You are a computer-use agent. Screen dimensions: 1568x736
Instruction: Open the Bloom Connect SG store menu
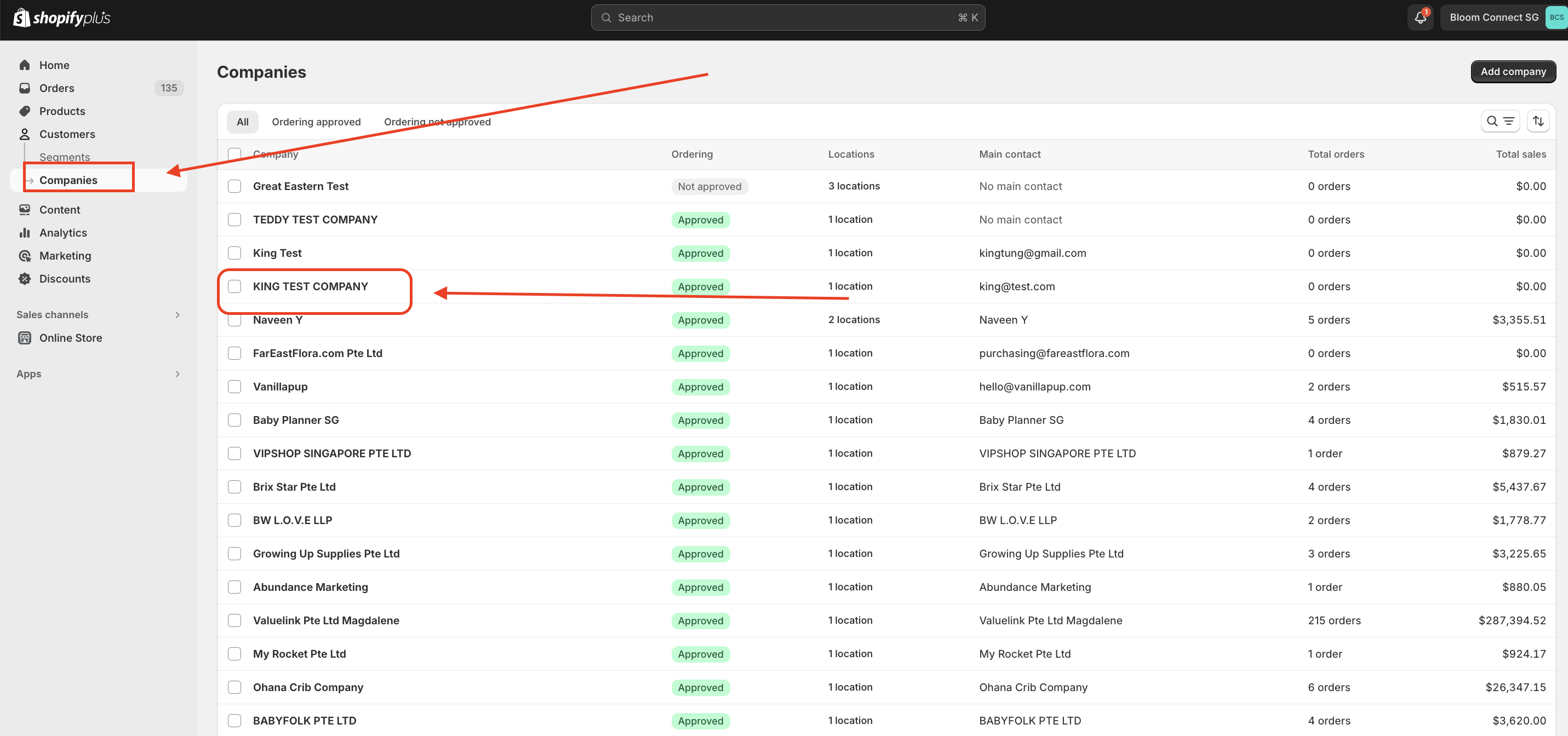(1503, 18)
